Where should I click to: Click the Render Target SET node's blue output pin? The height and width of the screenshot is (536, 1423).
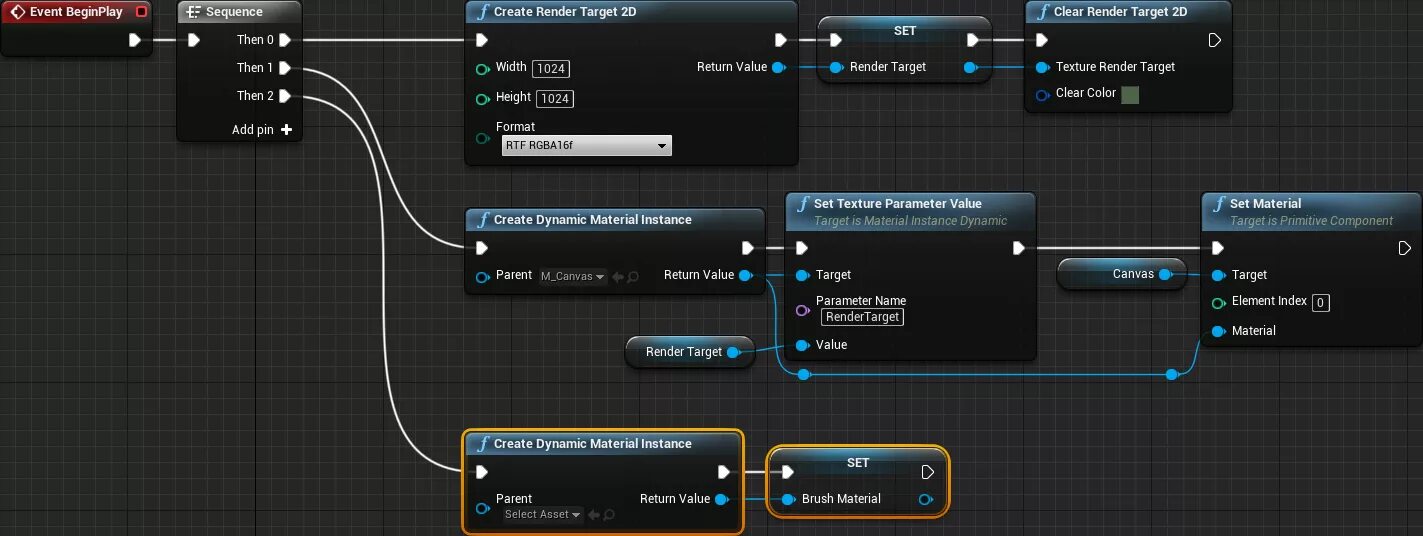coord(970,67)
